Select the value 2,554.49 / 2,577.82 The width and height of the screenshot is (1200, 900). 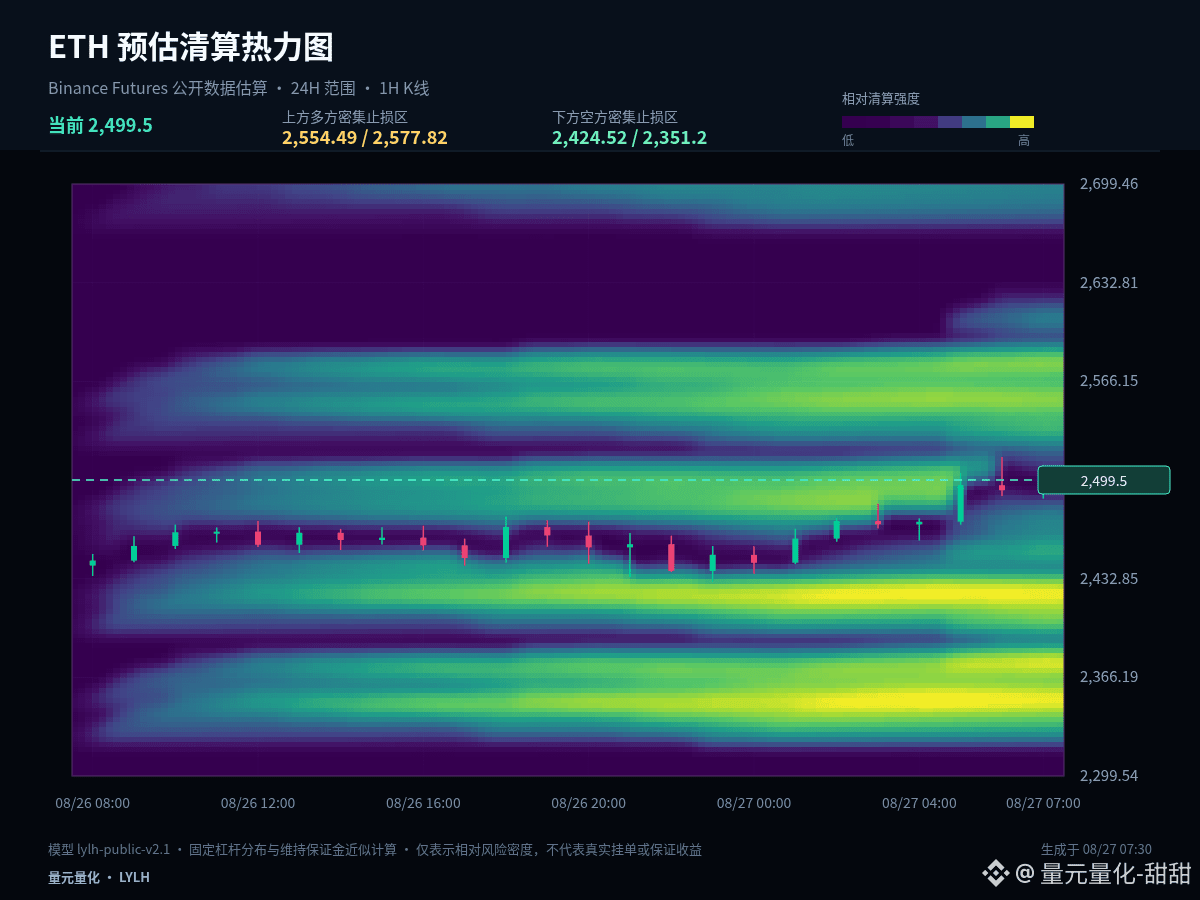(x=365, y=138)
